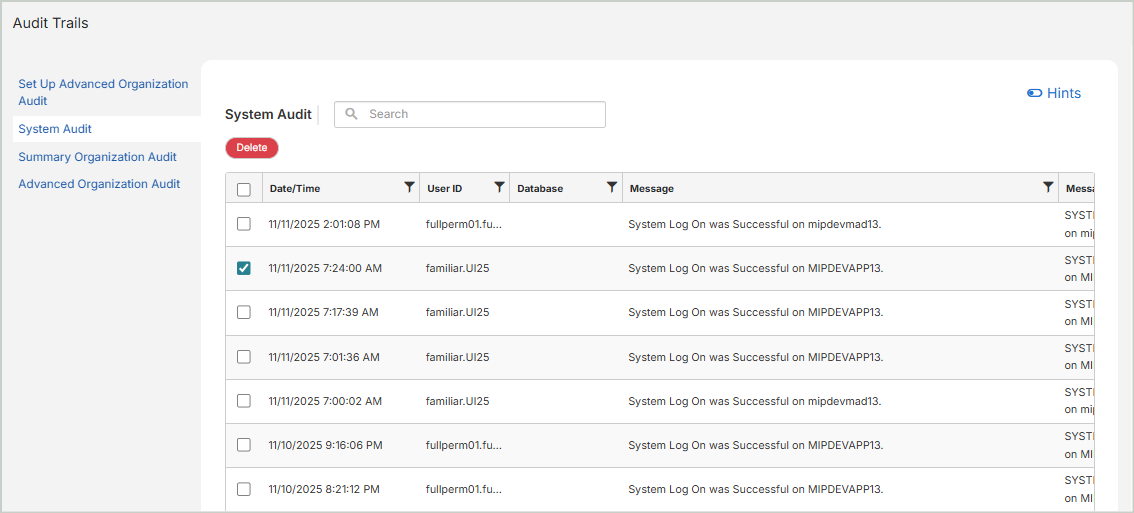1134x513 pixels.
Task: Tick checkbox for 11/10/2025 9:16:06 PM entry
Action: (x=244, y=445)
